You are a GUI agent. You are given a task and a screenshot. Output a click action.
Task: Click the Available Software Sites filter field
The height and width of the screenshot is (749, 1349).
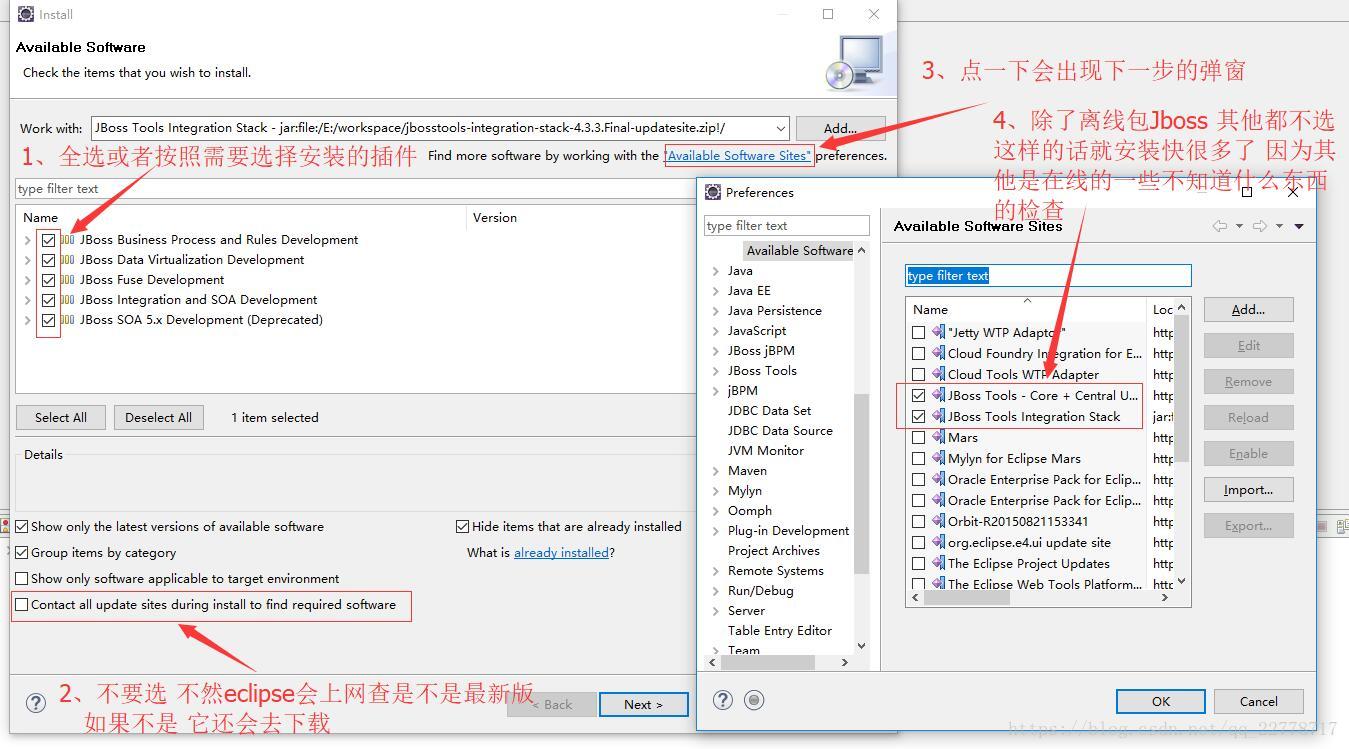(1048, 275)
